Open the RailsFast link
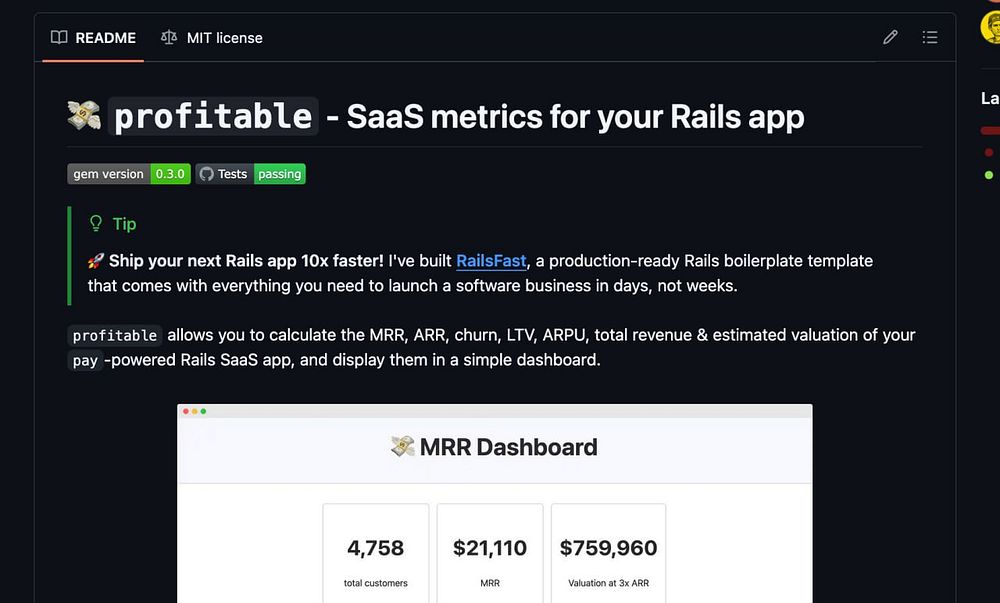Image resolution: width=1000 pixels, height=603 pixels. pyautogui.click(x=491, y=261)
